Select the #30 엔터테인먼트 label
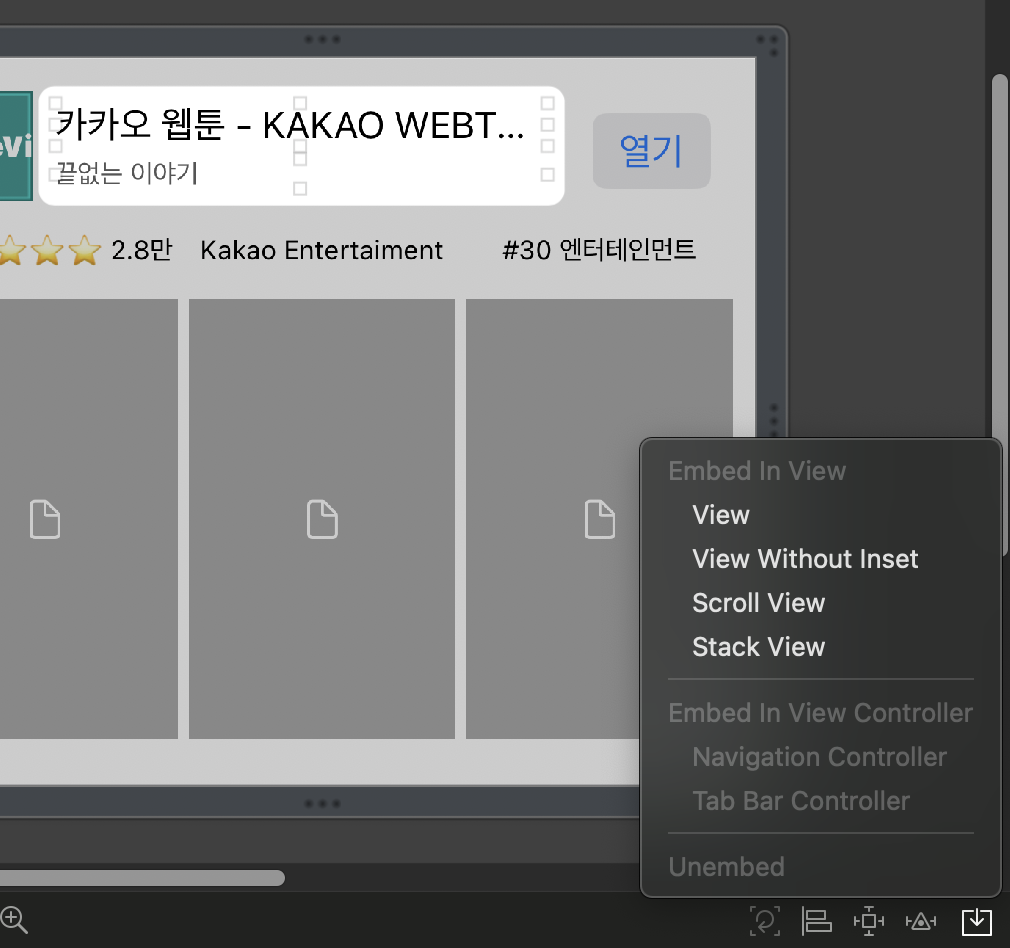Image resolution: width=1010 pixels, height=948 pixels. [x=599, y=250]
